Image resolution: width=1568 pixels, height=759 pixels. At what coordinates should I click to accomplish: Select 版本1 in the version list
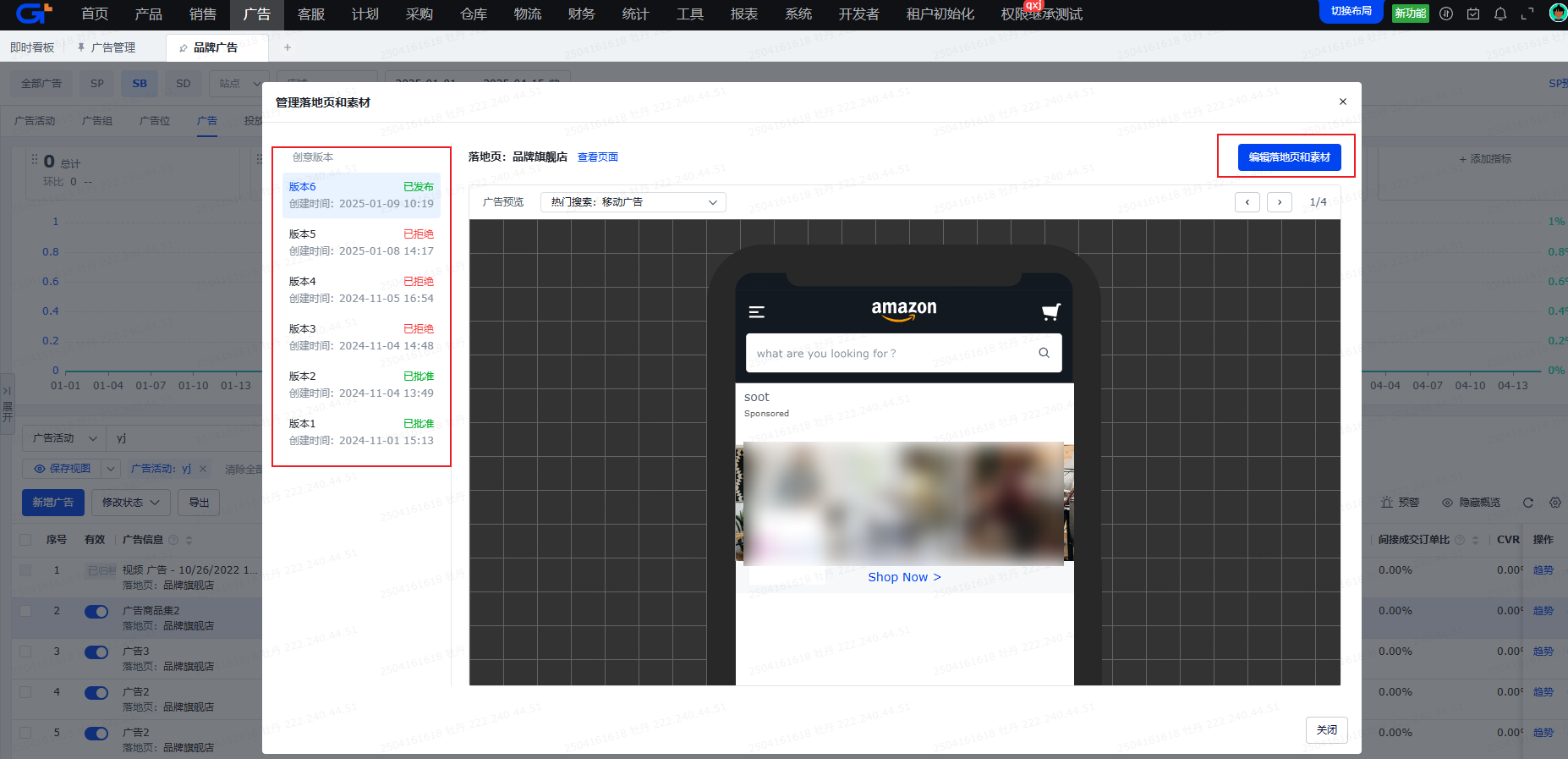(x=361, y=432)
